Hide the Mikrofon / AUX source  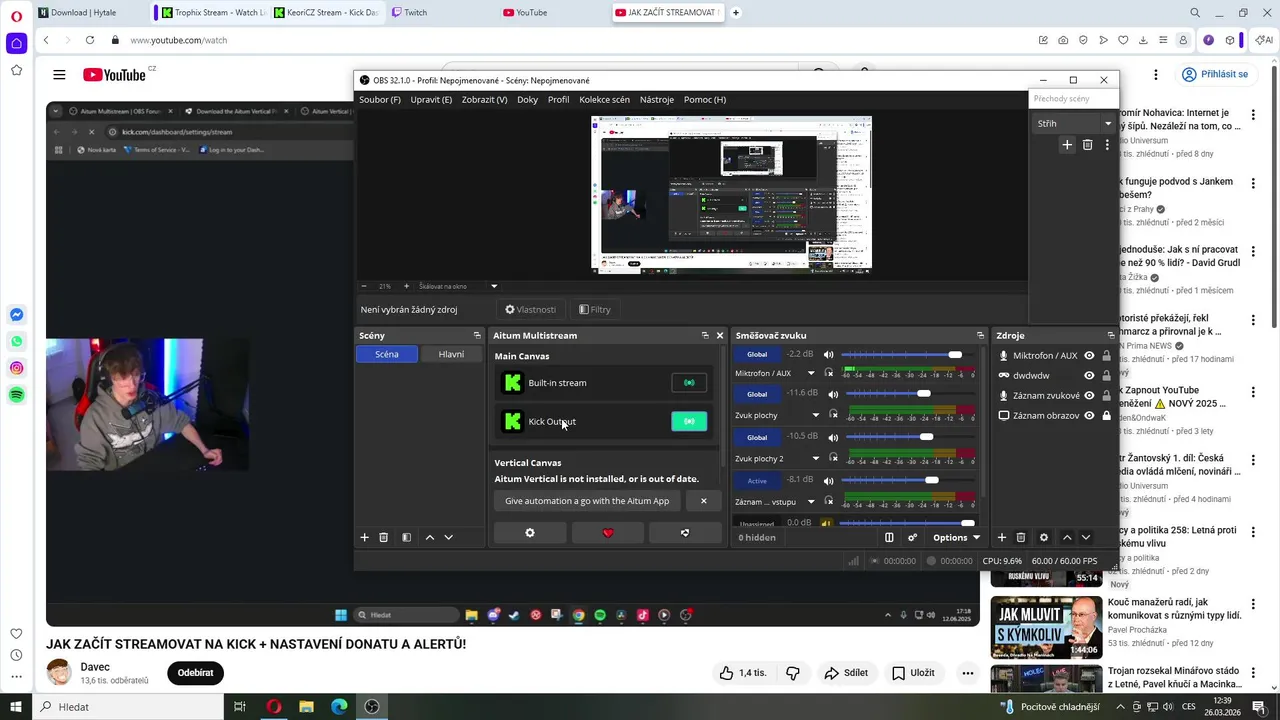1089,356
